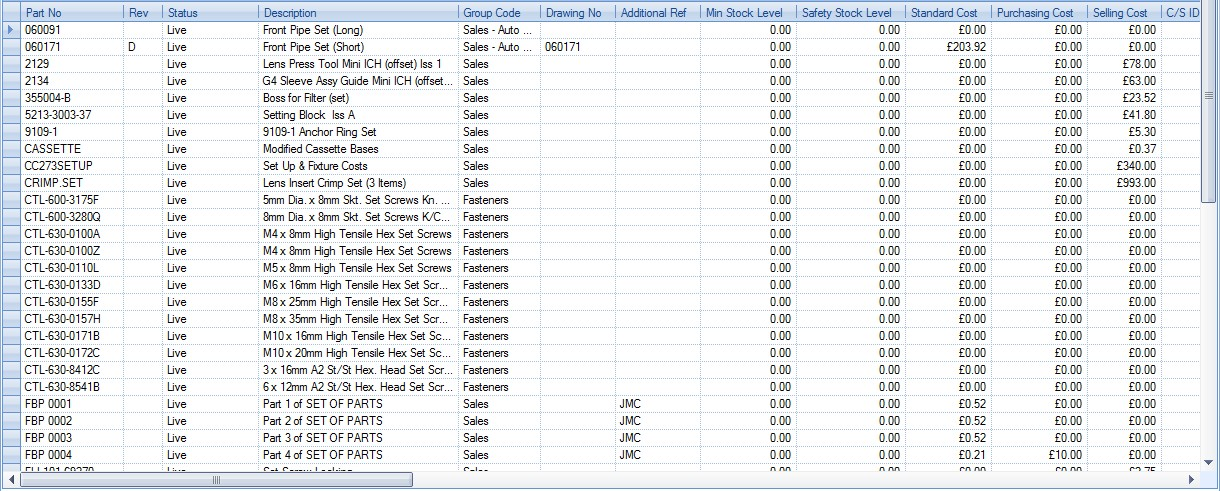Click the Status column header
The height and width of the screenshot is (491, 1220).
point(209,13)
